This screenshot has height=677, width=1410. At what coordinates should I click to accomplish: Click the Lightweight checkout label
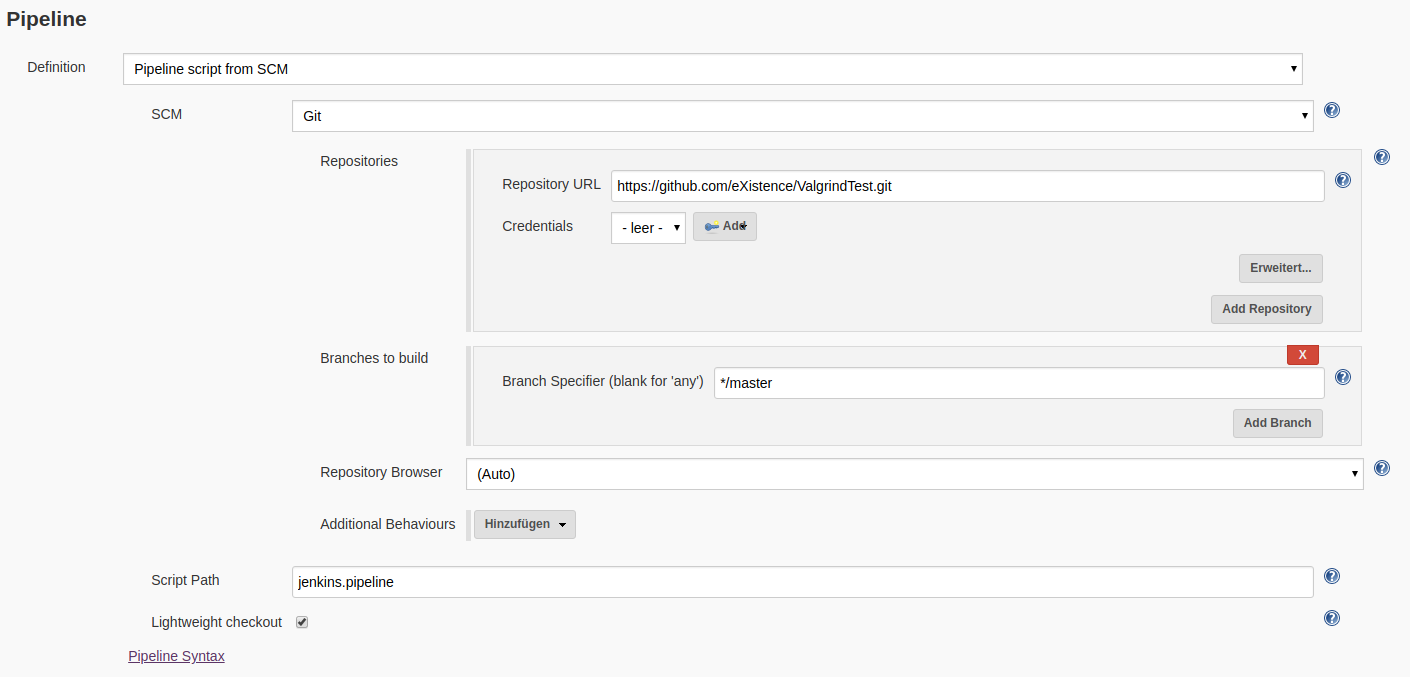click(217, 622)
